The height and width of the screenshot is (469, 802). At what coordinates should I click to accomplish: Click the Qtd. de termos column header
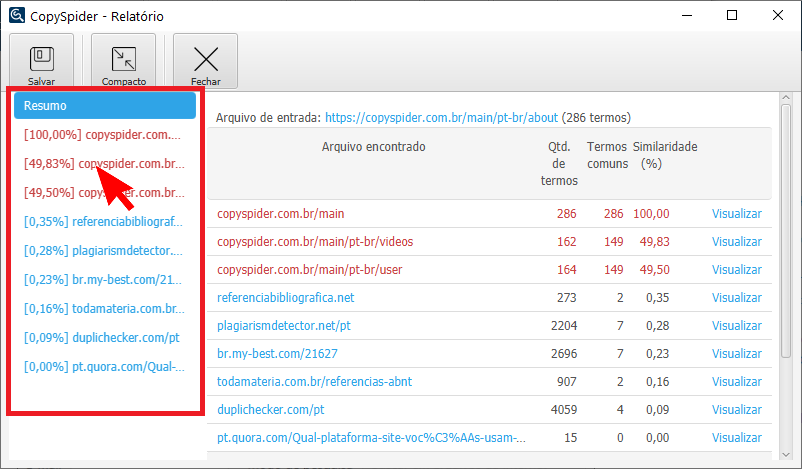(559, 164)
